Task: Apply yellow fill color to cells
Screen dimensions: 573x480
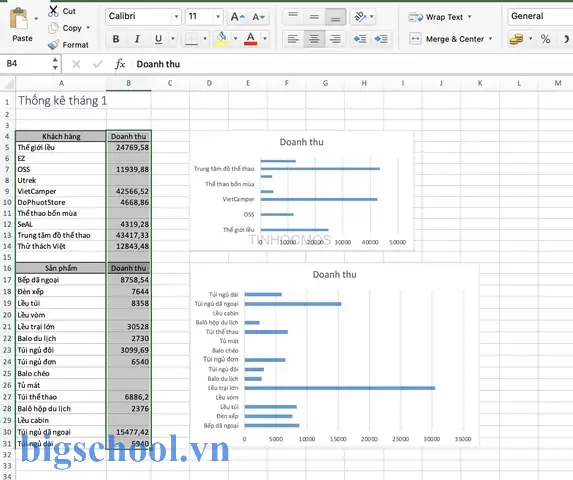Action: coord(221,39)
